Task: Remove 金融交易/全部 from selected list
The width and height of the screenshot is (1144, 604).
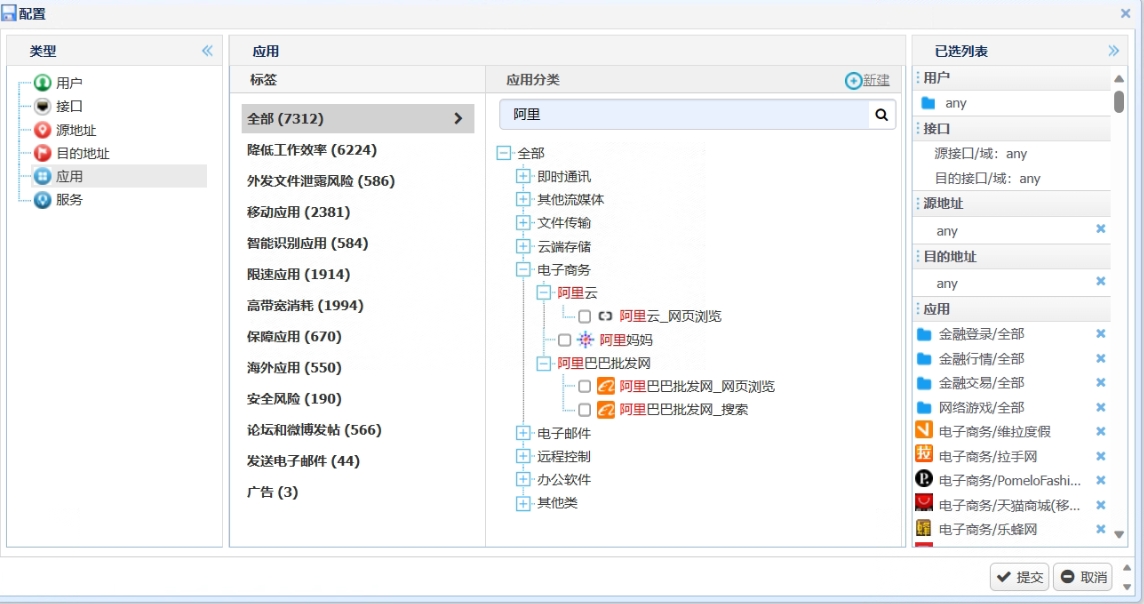Action: [1100, 382]
